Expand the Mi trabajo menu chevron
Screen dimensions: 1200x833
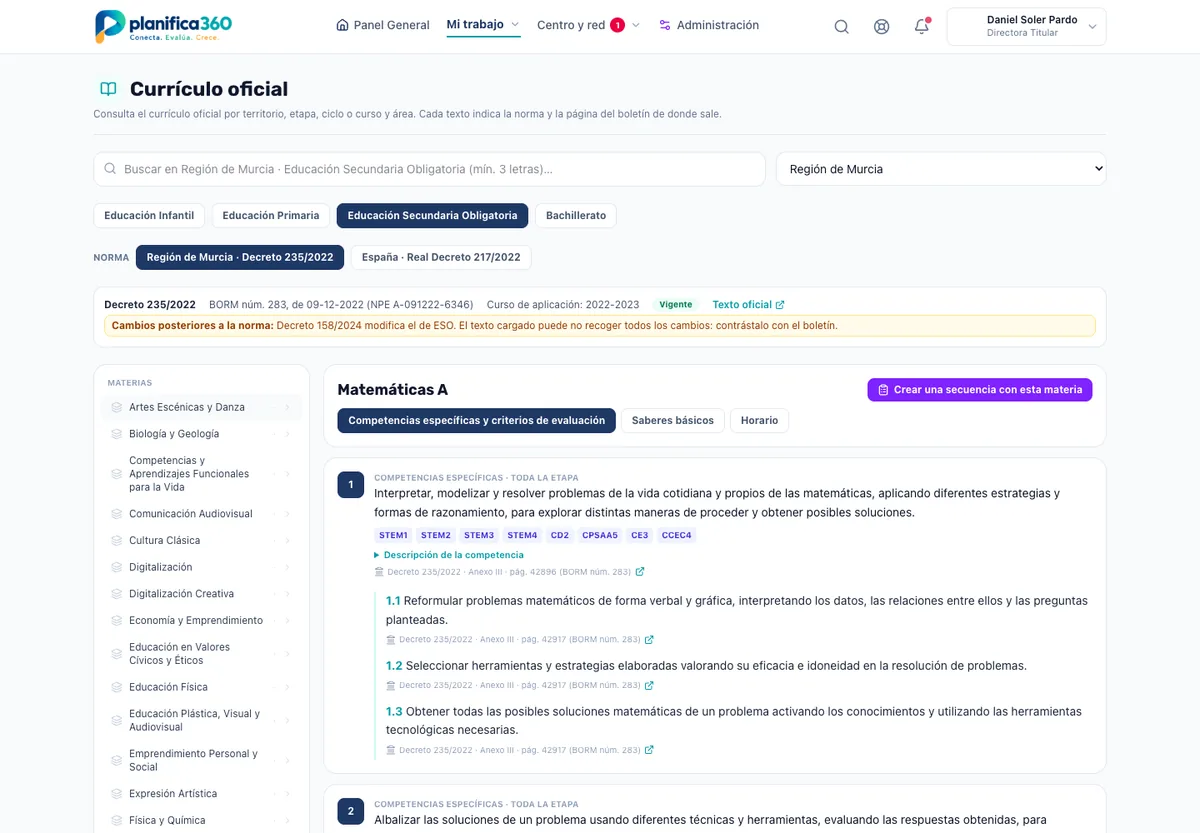(x=515, y=25)
